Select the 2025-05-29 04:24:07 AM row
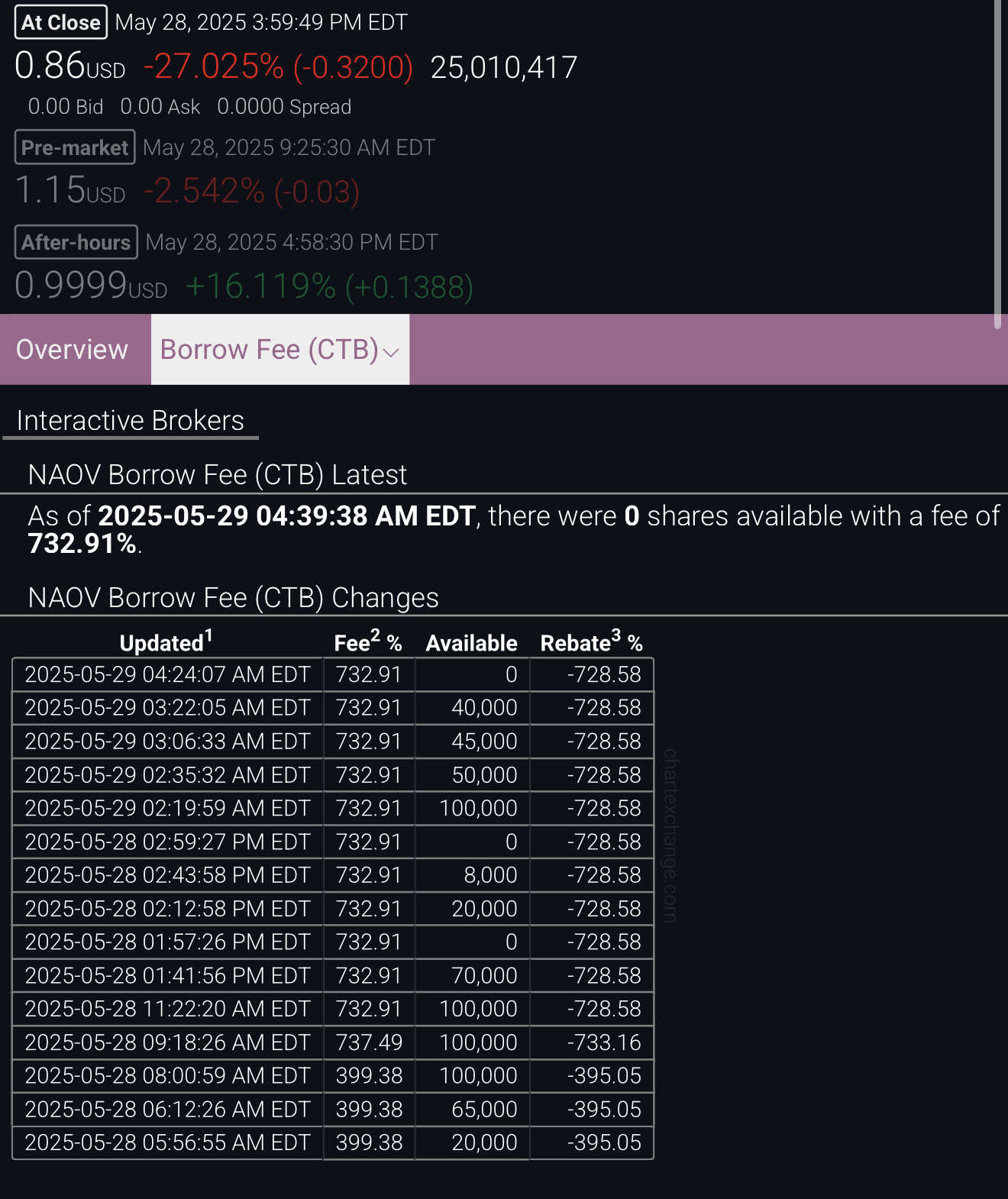The image size is (1008, 1199). (x=333, y=674)
